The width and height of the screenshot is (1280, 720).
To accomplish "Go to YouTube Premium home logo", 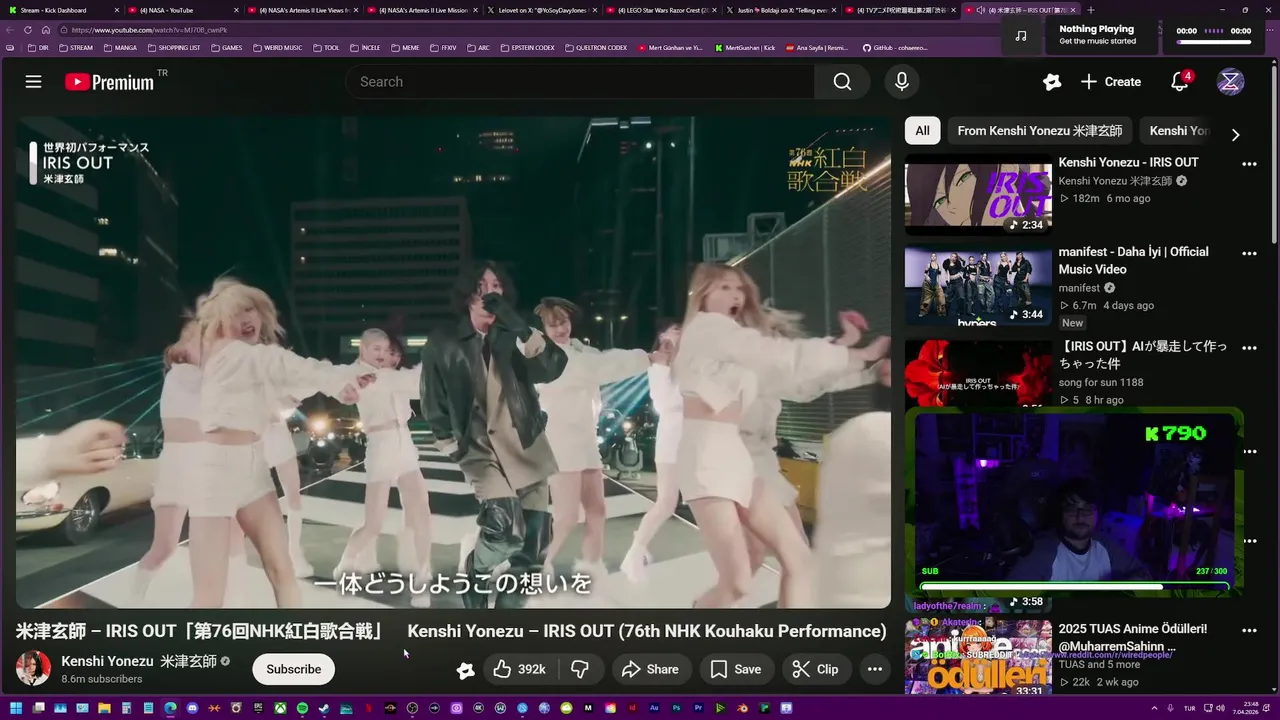I will [110, 82].
